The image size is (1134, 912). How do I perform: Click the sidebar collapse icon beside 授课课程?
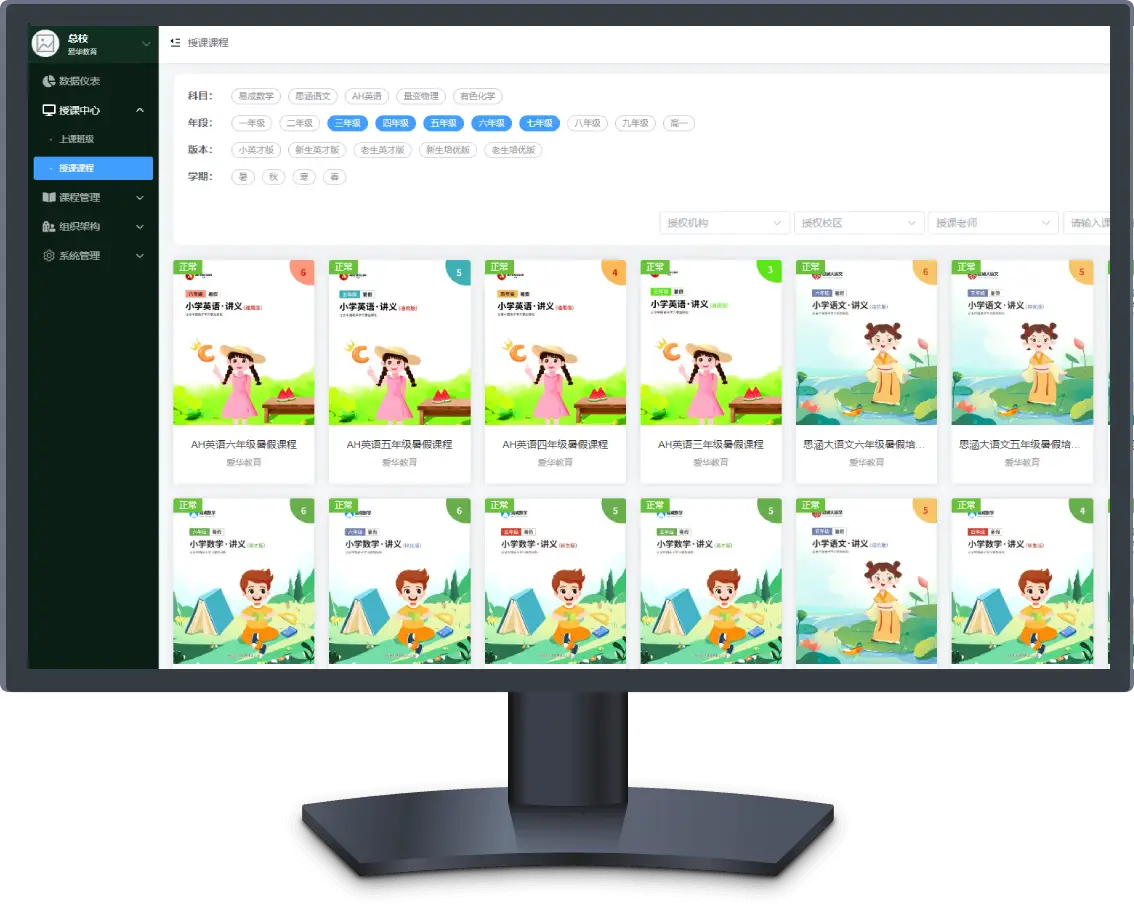pos(175,43)
